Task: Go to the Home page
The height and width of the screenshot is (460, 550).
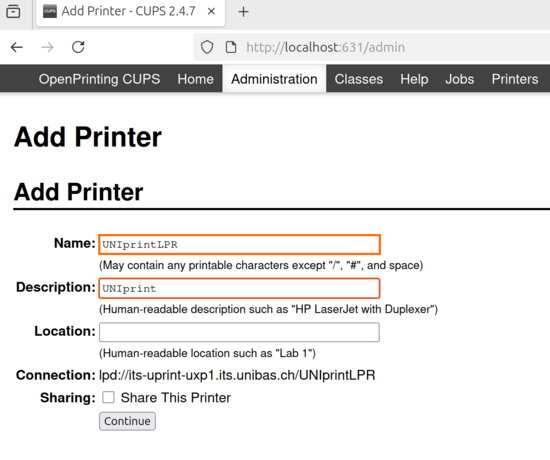Action: tap(195, 79)
